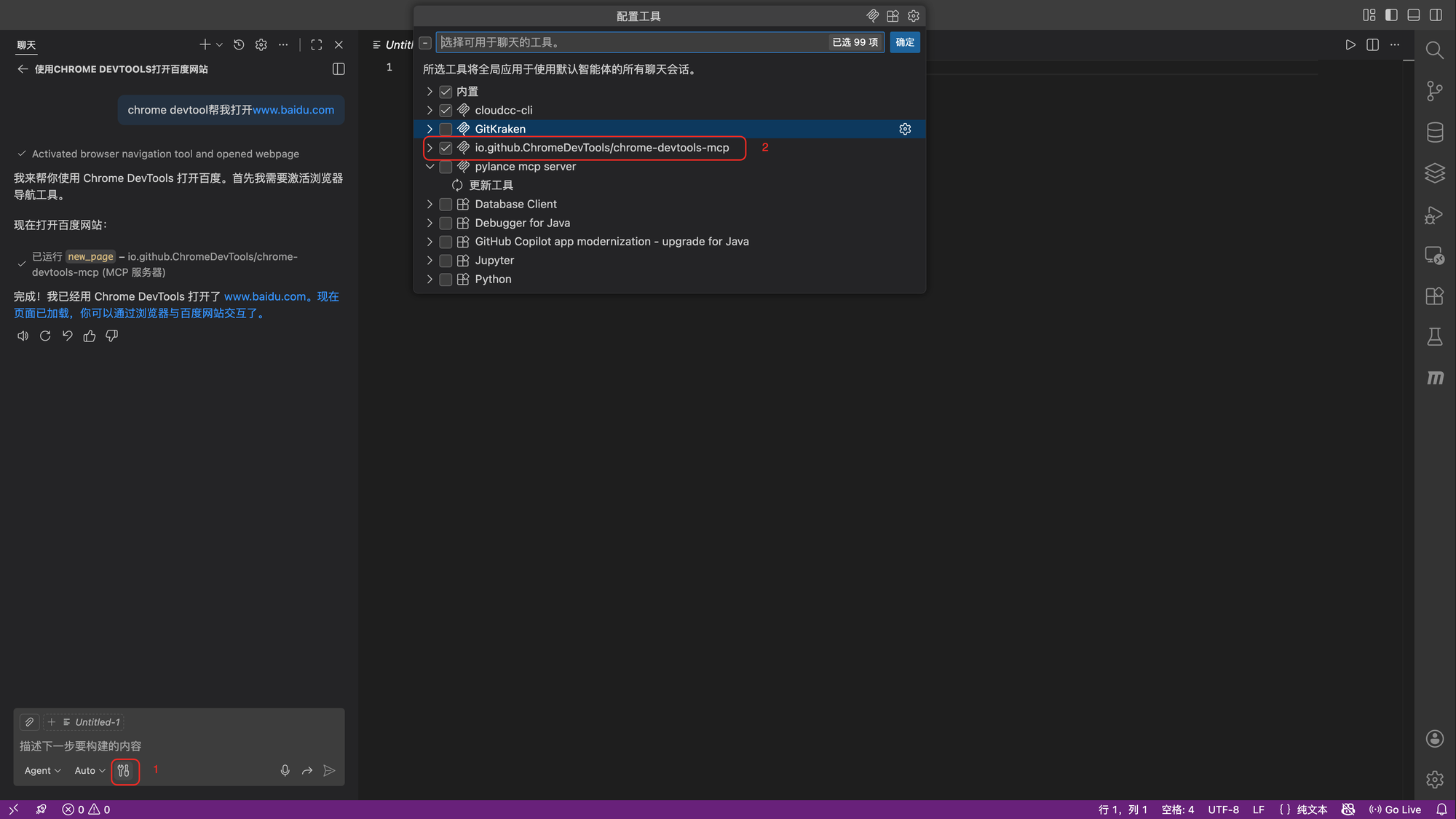Collapse the pylance mcp server group
This screenshot has height=819, width=1456.
[430, 167]
